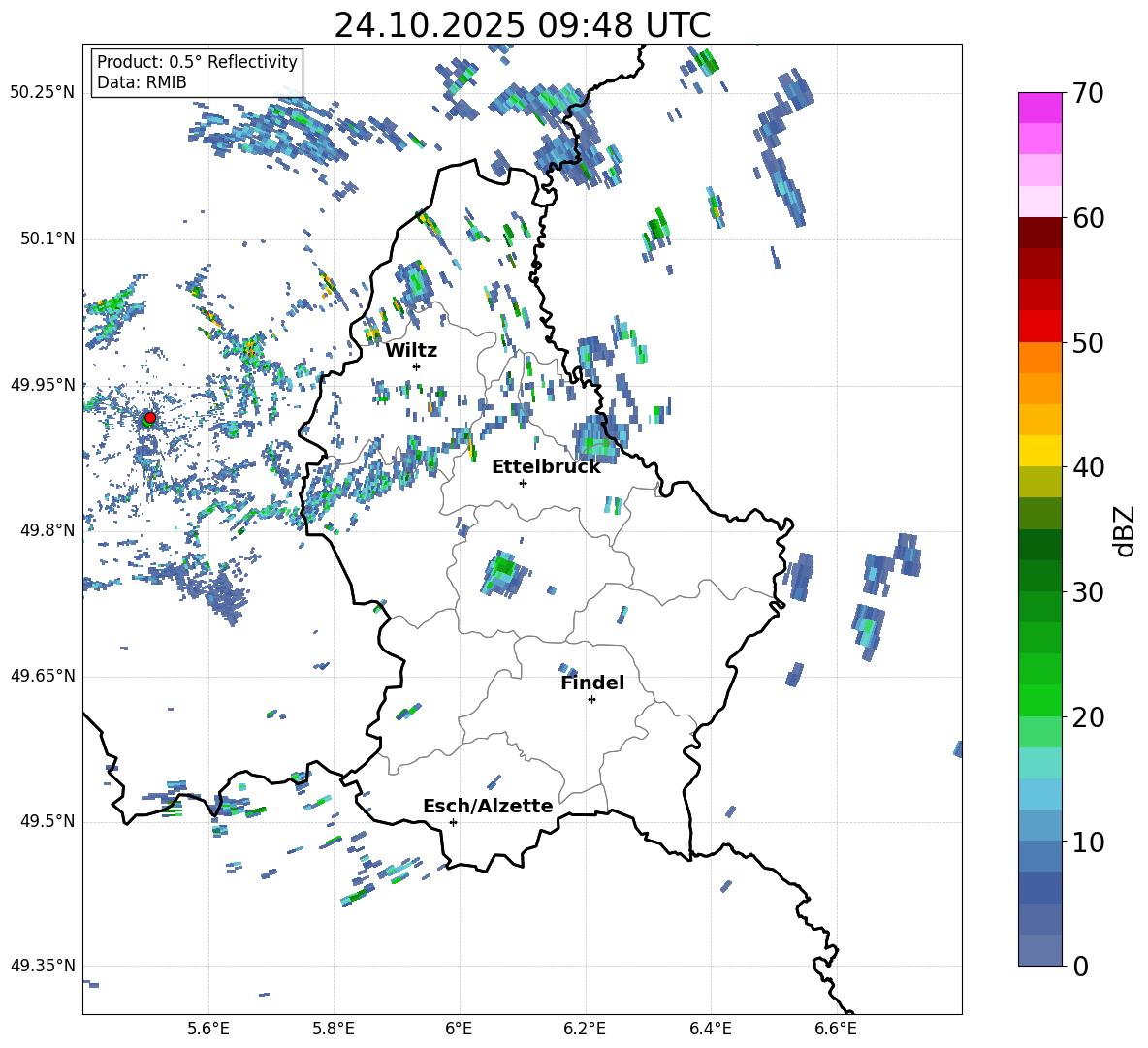The width and height of the screenshot is (1148, 1048).
Task: Click the Ettelbruck city label
Action: [546, 467]
